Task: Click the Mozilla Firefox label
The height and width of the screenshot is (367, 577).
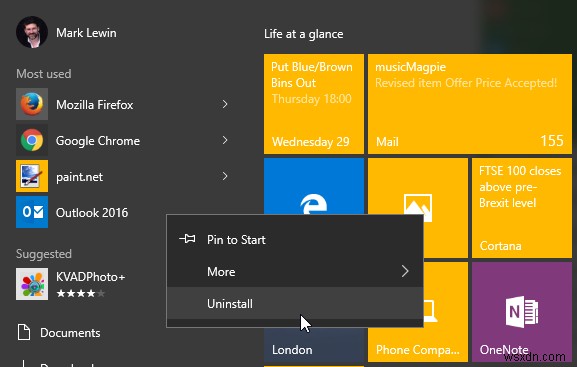Action: tap(94, 105)
